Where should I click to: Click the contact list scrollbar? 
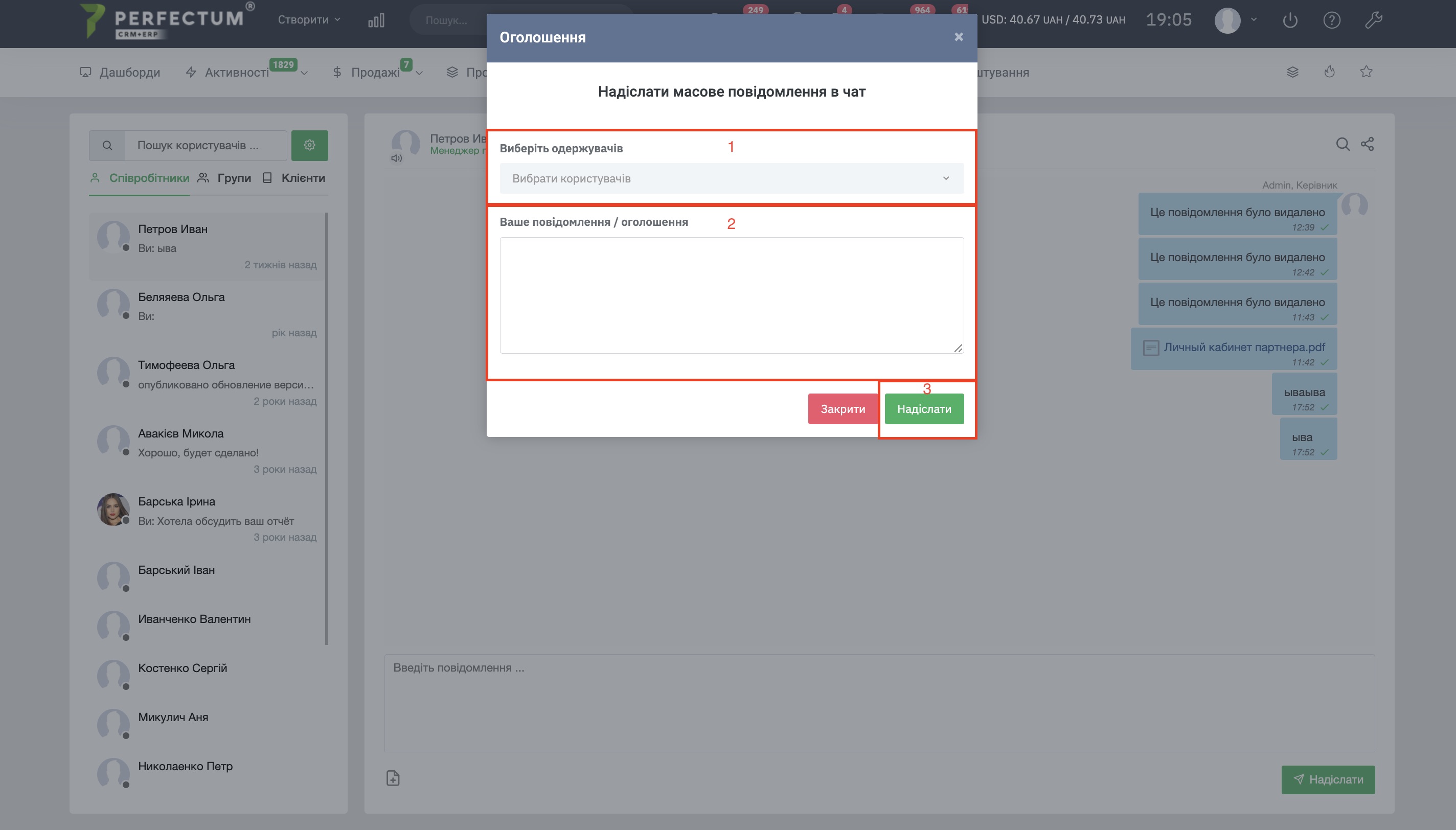pyautogui.click(x=327, y=428)
